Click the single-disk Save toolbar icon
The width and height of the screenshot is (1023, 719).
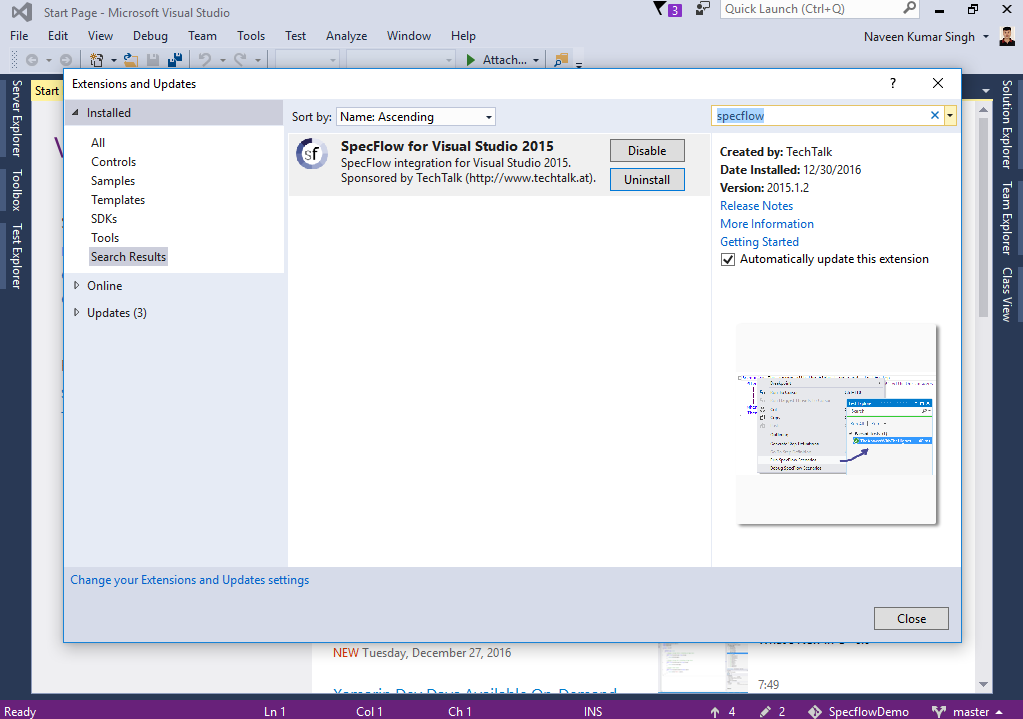[153, 60]
